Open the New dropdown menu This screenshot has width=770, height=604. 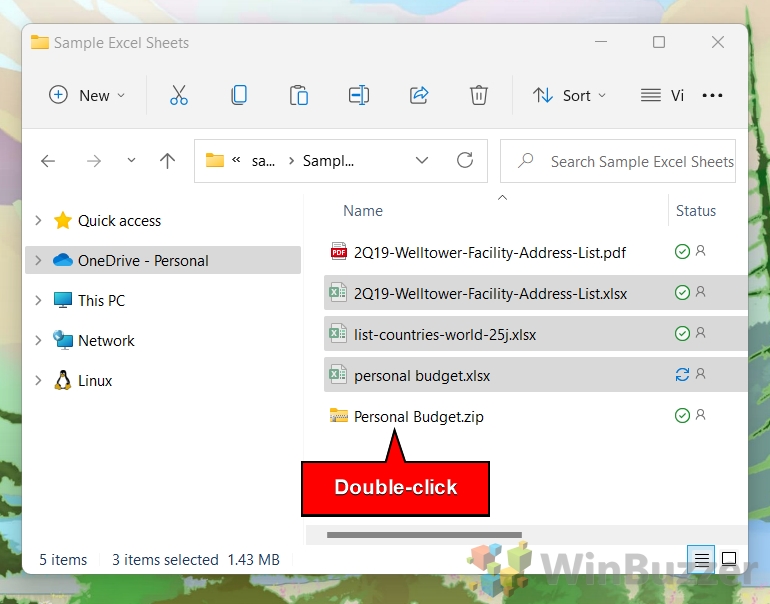87,95
